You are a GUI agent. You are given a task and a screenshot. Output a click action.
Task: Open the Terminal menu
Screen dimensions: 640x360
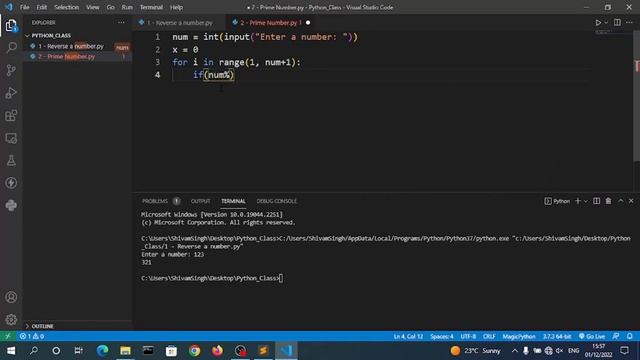coord(151,7)
